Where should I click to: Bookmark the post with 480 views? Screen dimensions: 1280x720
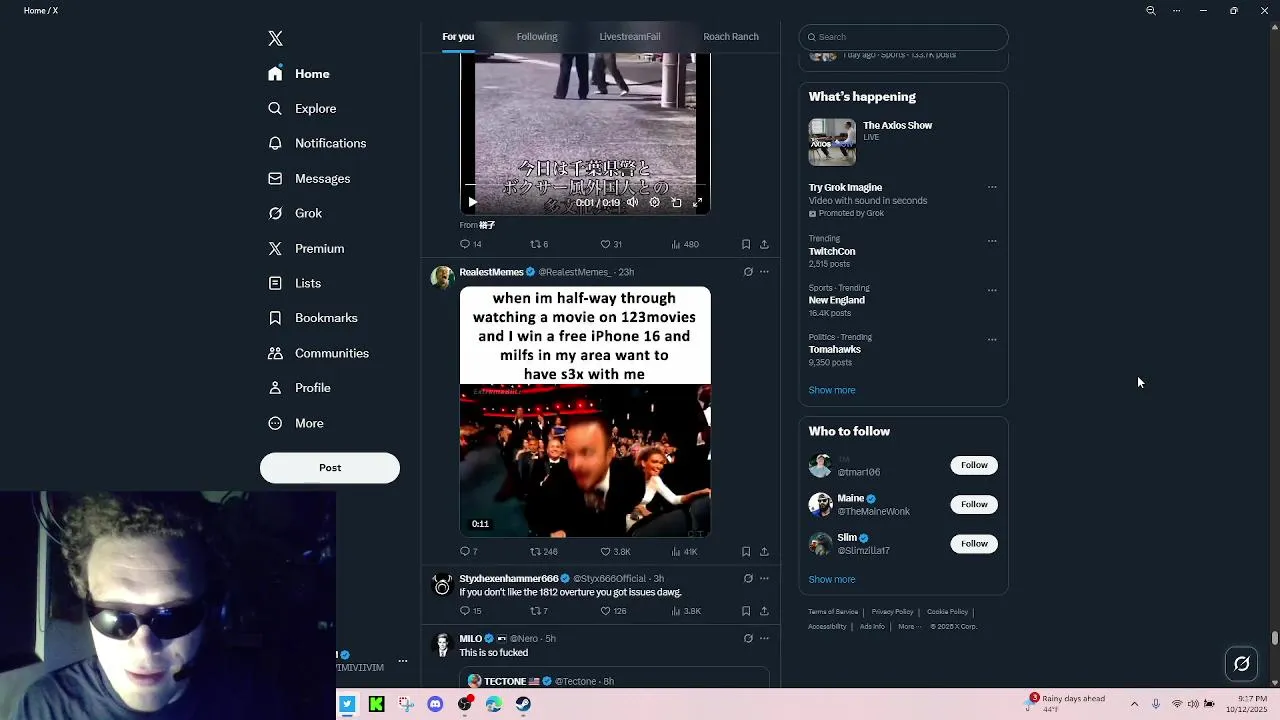tap(746, 244)
